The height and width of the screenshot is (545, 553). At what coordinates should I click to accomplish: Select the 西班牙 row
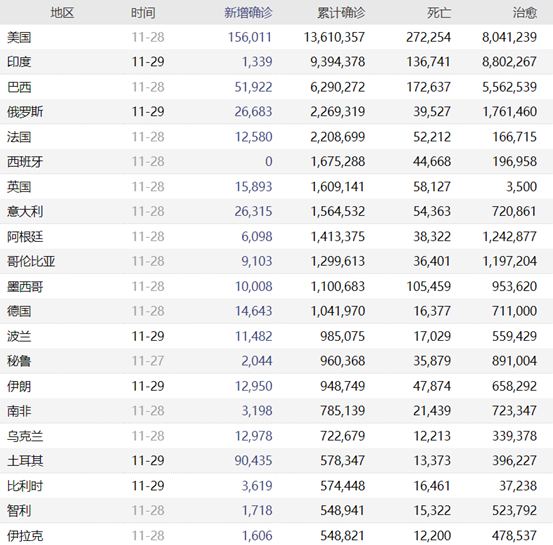[x=276, y=162]
